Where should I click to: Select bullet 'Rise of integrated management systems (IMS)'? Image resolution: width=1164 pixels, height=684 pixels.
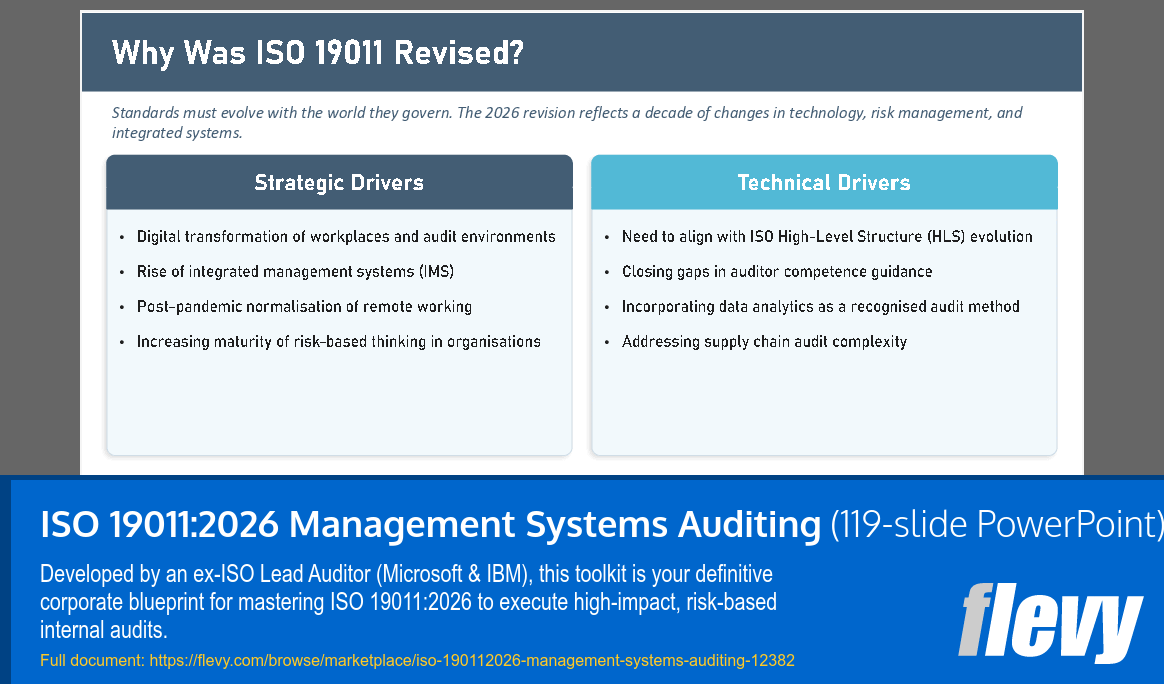pos(295,271)
